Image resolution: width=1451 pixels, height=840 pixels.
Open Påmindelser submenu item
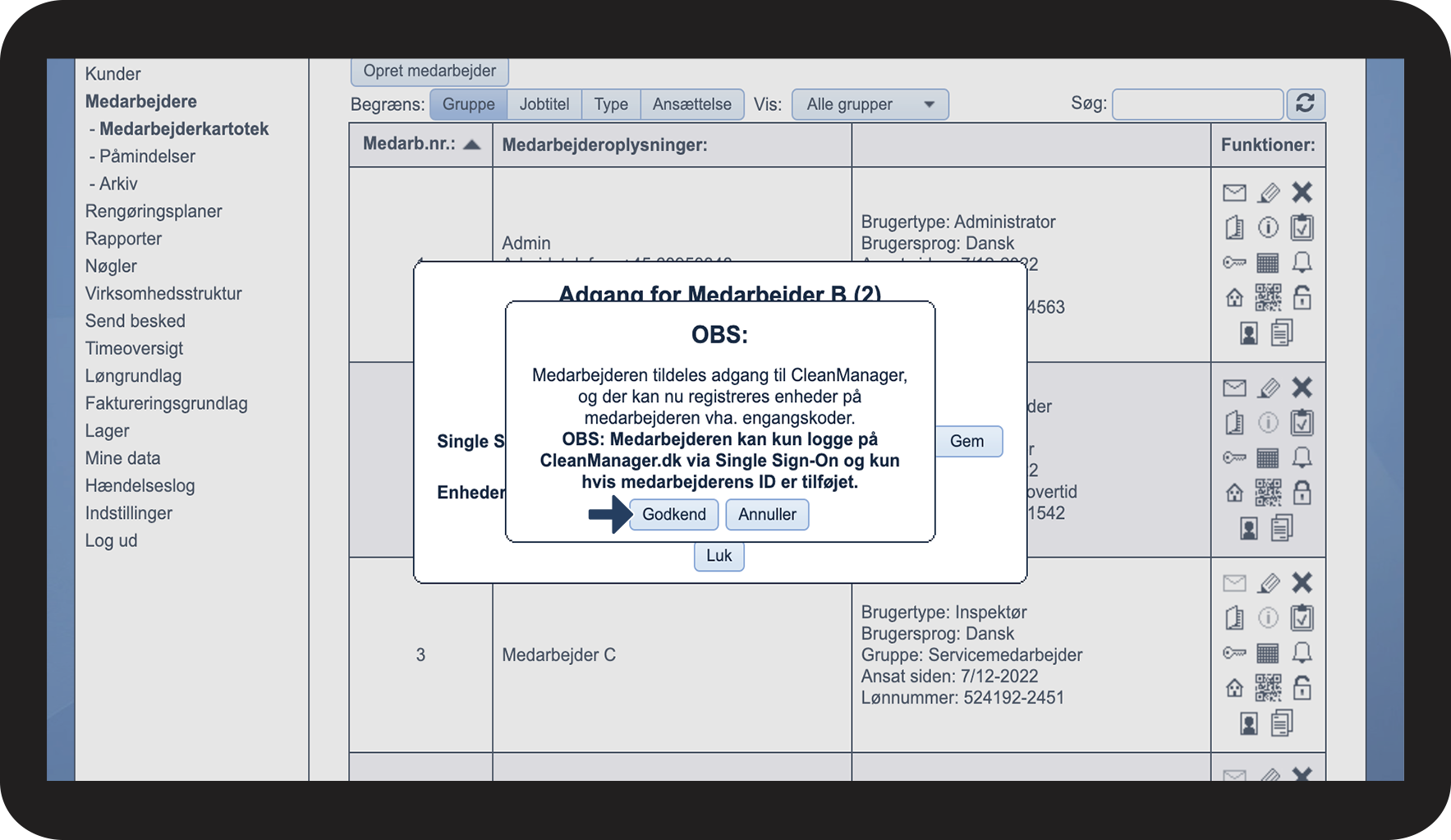click(x=142, y=156)
